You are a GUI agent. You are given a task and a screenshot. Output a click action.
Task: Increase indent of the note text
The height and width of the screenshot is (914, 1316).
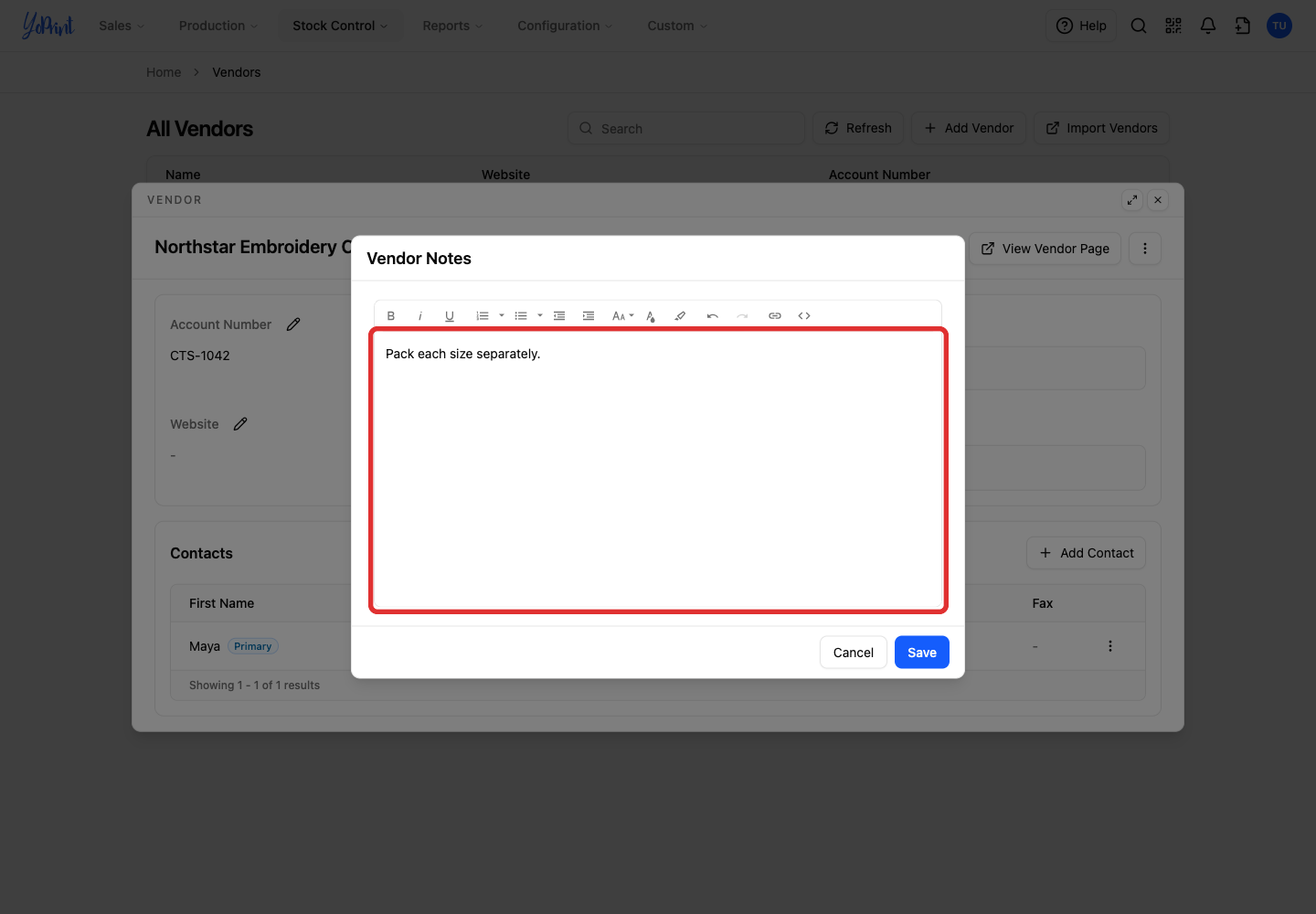click(589, 316)
